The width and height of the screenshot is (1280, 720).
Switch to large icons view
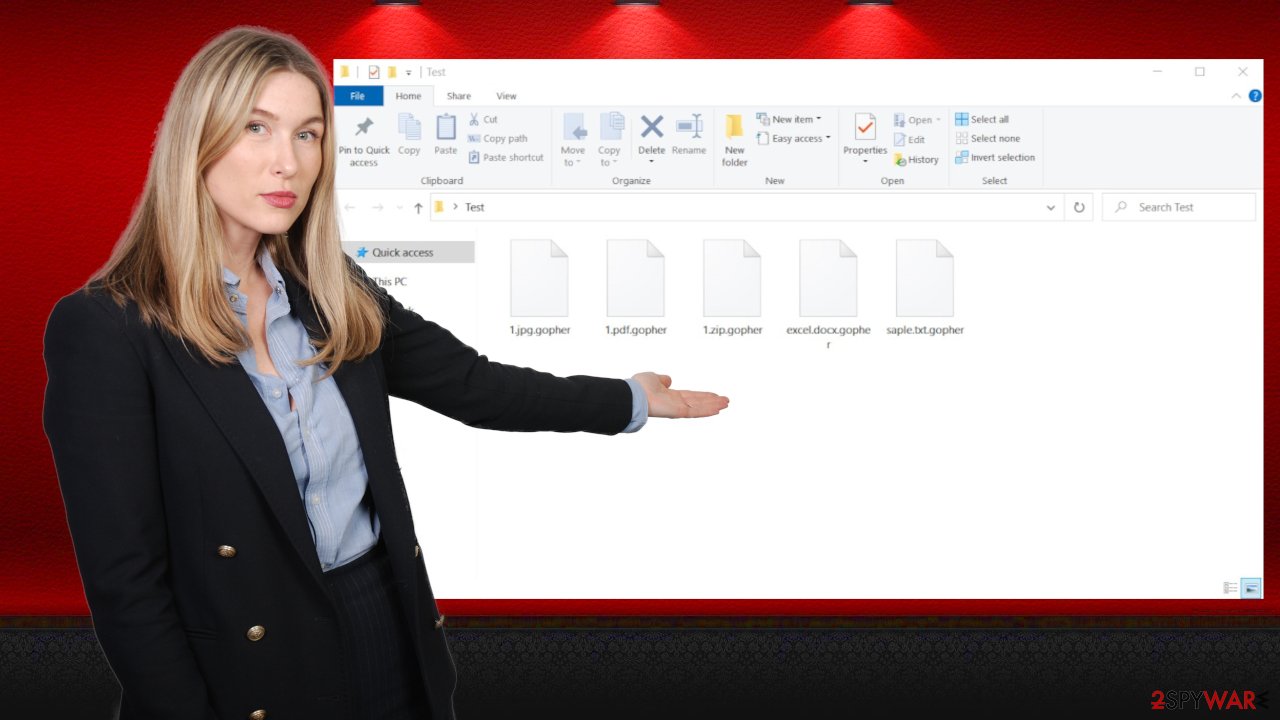point(1251,588)
